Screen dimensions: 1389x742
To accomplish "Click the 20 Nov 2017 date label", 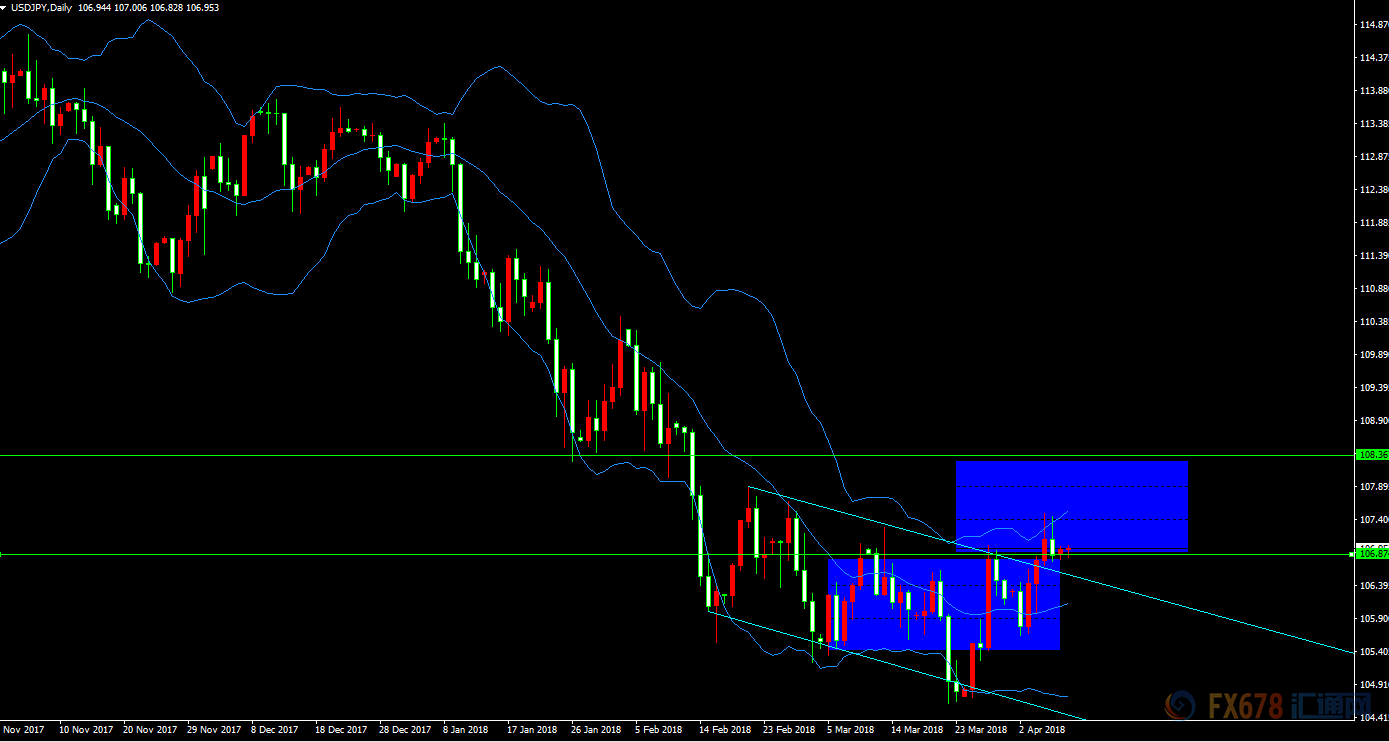I will tap(149, 730).
